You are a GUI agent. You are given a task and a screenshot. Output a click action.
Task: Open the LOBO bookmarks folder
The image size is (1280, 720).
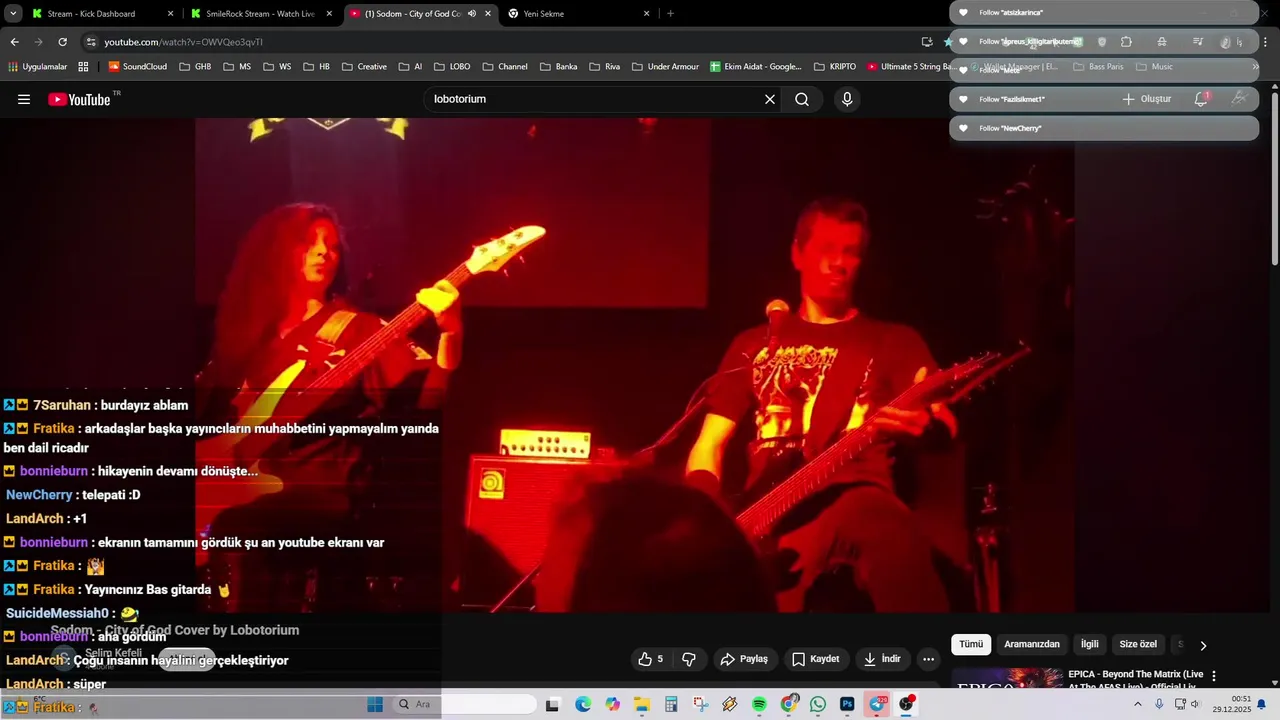coord(452,67)
